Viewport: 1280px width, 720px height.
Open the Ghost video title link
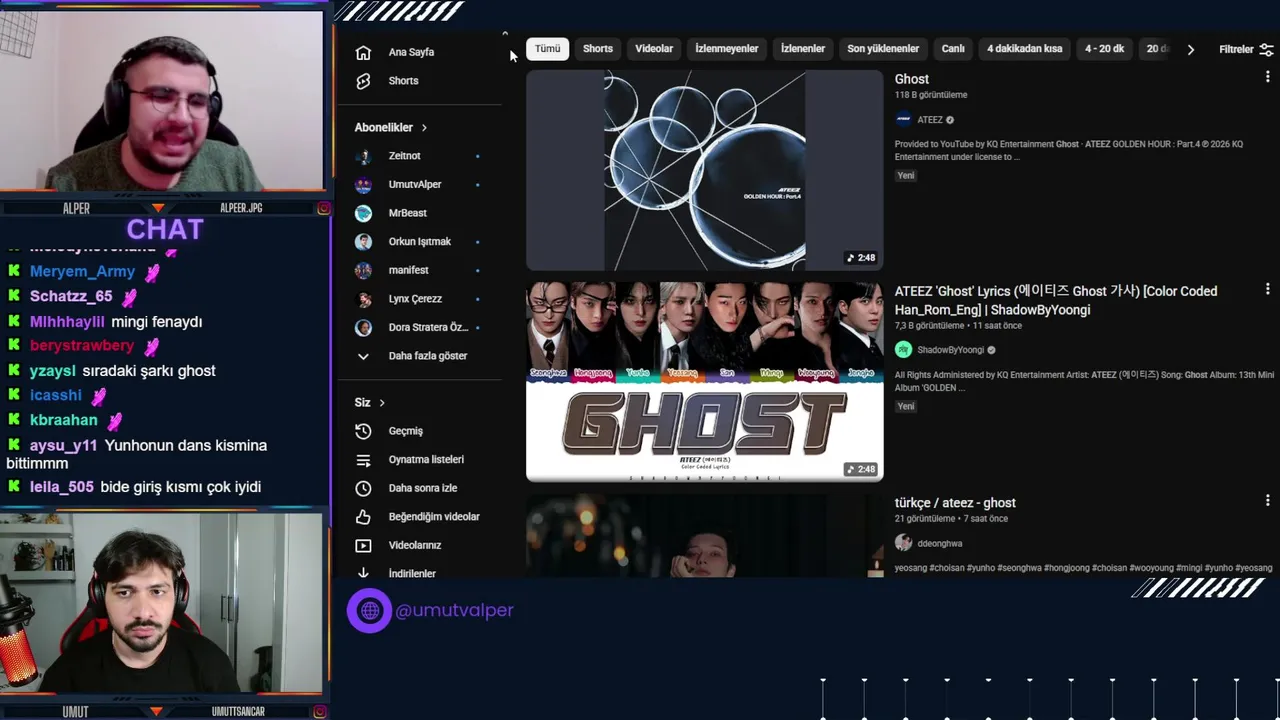coord(912,79)
